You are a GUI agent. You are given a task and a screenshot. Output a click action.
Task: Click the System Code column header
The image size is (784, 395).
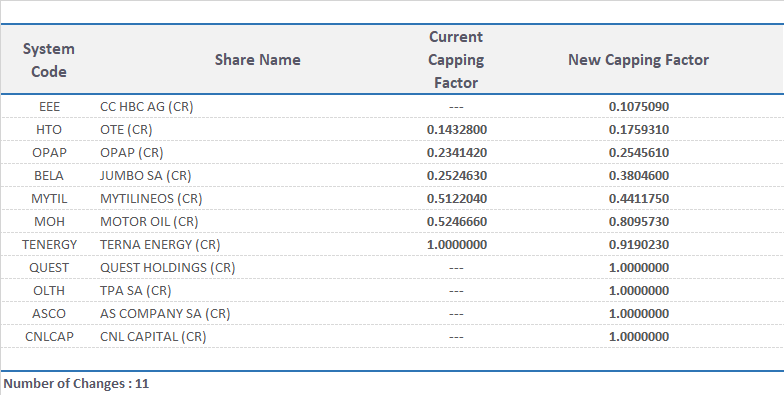(48, 60)
